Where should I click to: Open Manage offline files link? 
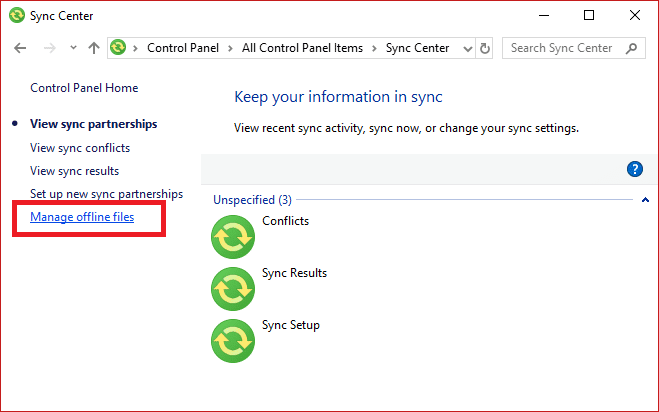82,217
